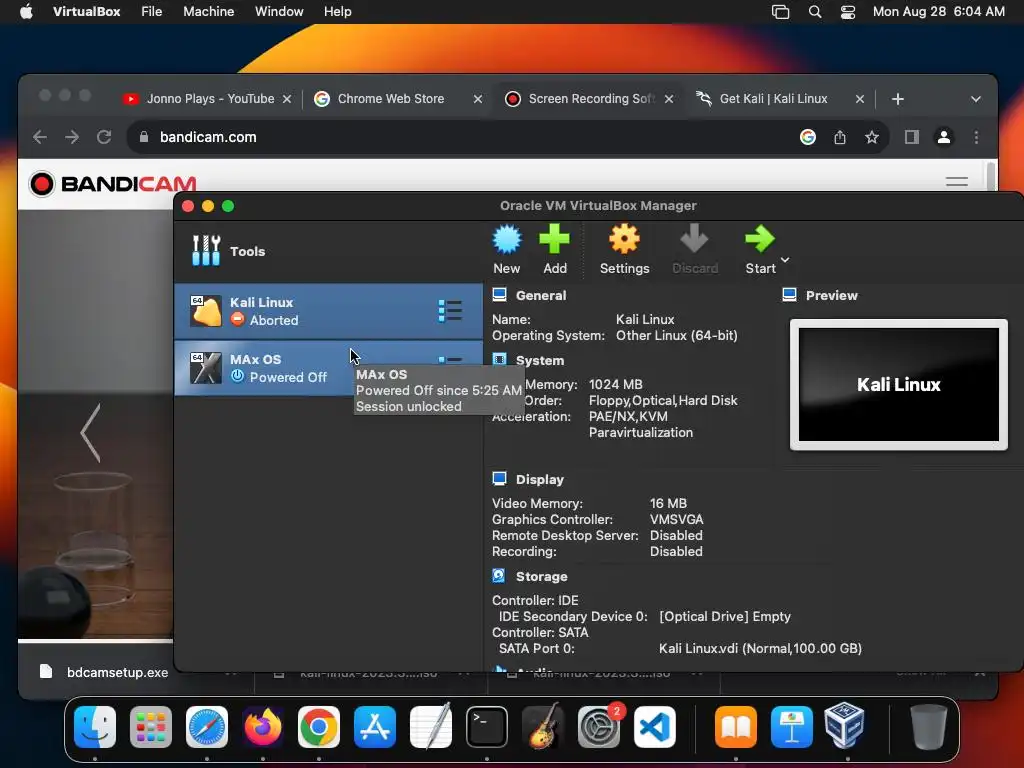
Task: Switch to Jonno Plays - YouTube tab
Action: (209, 99)
